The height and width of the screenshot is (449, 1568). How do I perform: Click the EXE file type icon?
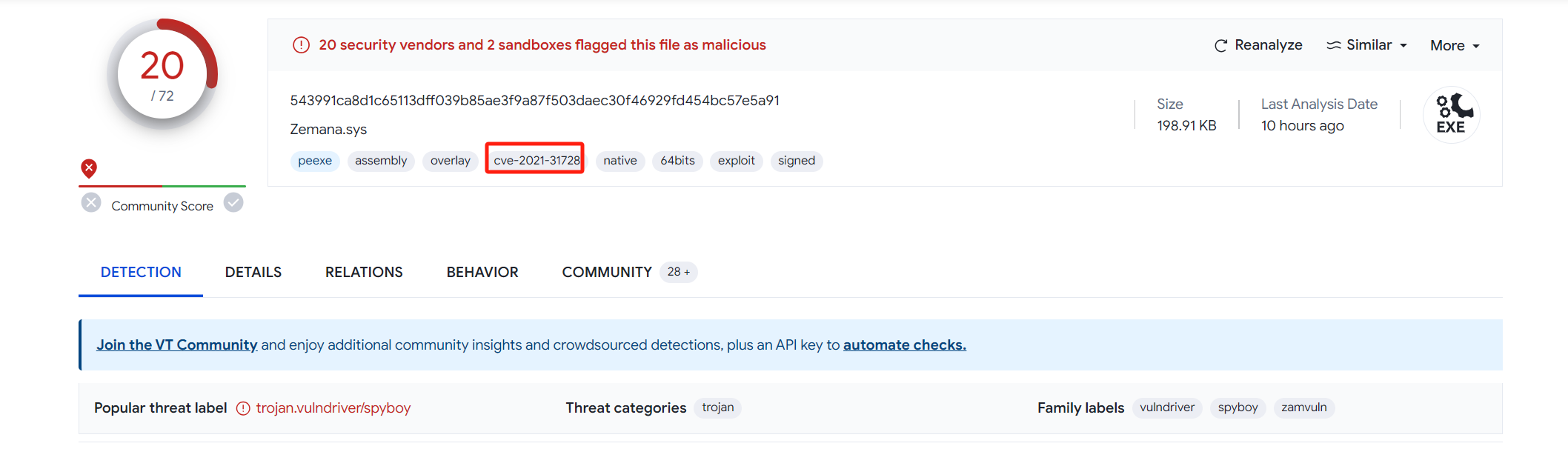(1451, 115)
